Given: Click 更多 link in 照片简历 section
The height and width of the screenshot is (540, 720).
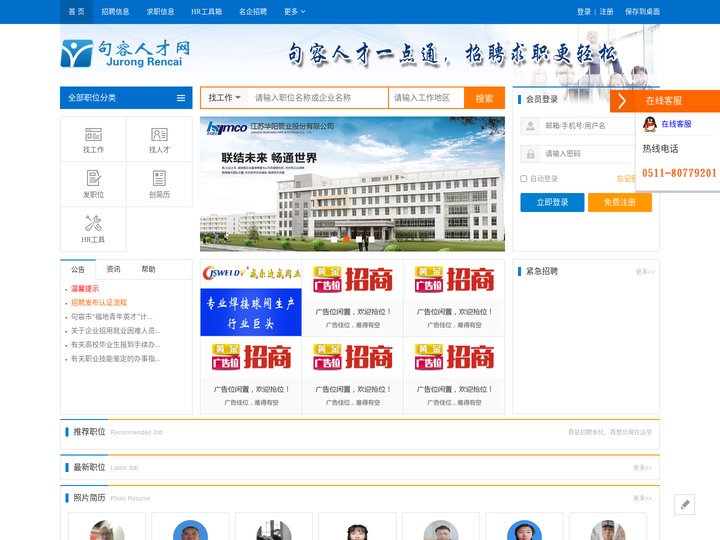Looking at the screenshot, I should coord(642,498).
